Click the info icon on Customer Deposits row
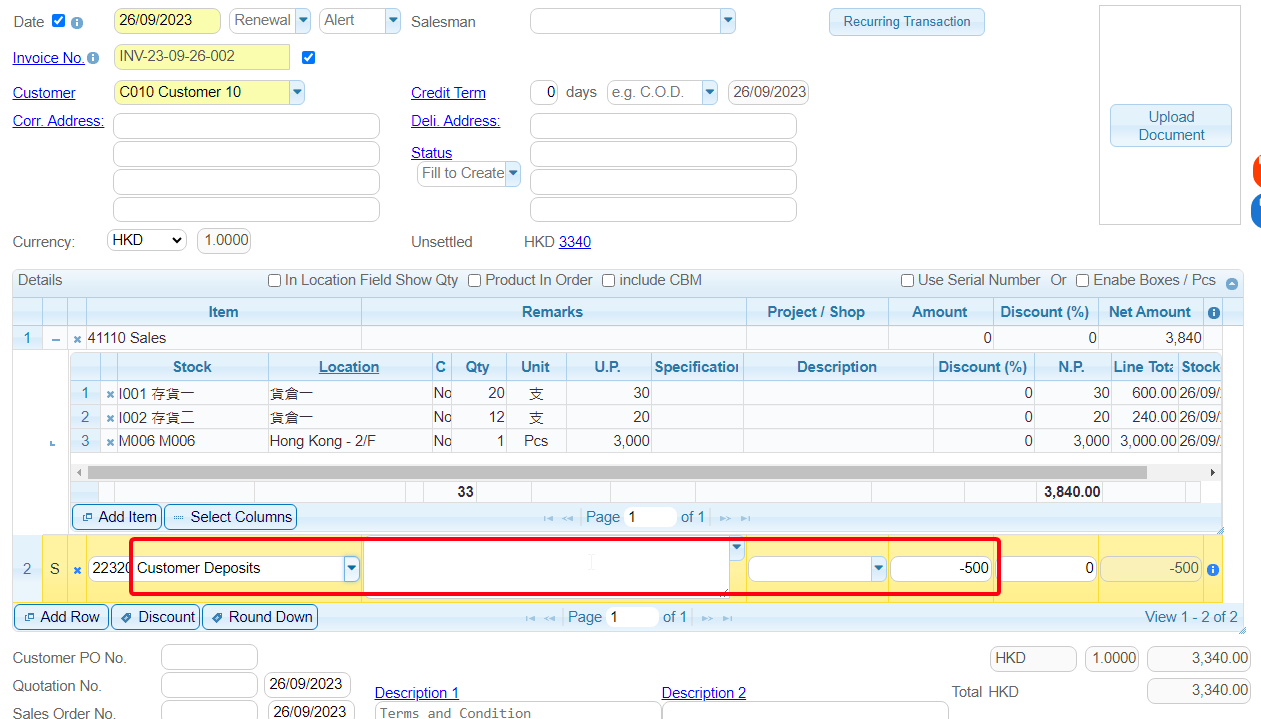This screenshot has height=719, width=1261. tap(1213, 570)
